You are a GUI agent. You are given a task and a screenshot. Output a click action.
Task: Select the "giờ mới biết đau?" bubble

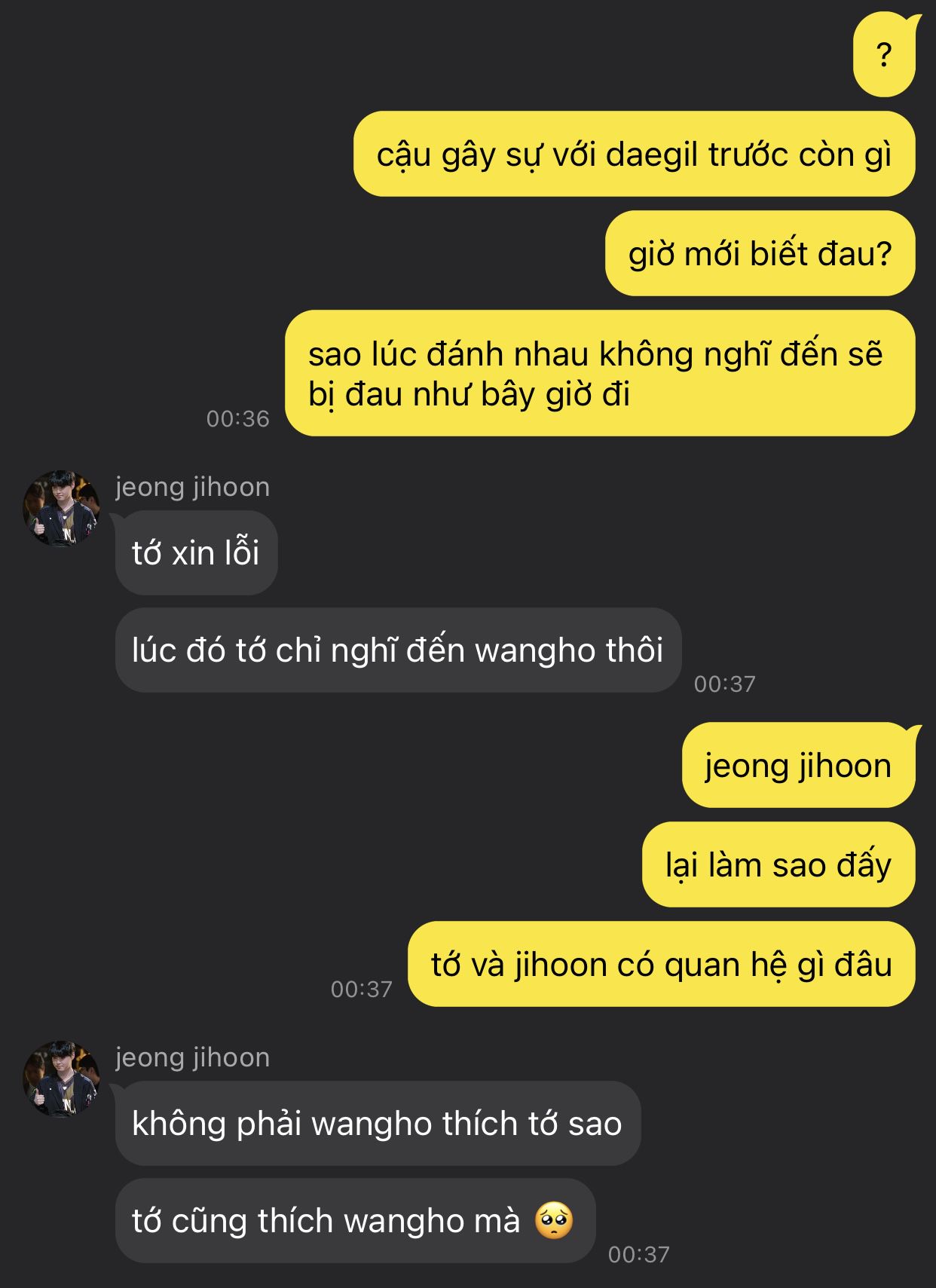[760, 253]
